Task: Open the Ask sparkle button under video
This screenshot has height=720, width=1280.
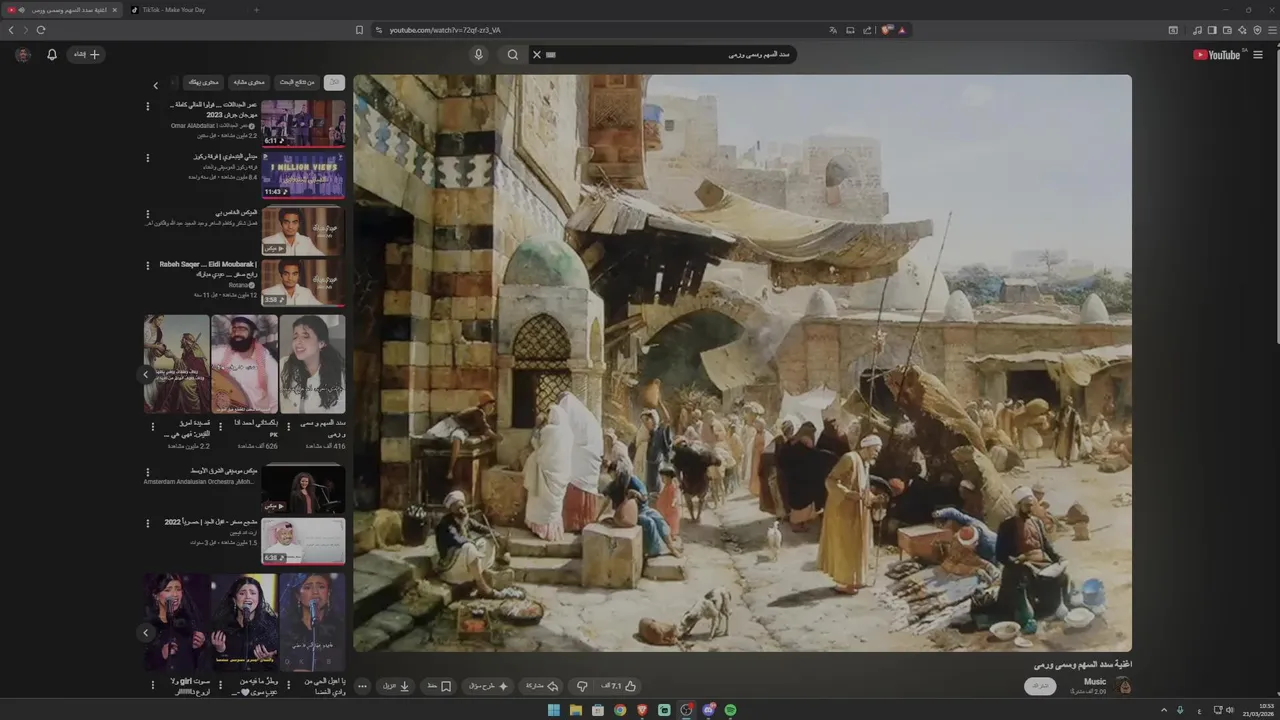Action: (x=487, y=686)
